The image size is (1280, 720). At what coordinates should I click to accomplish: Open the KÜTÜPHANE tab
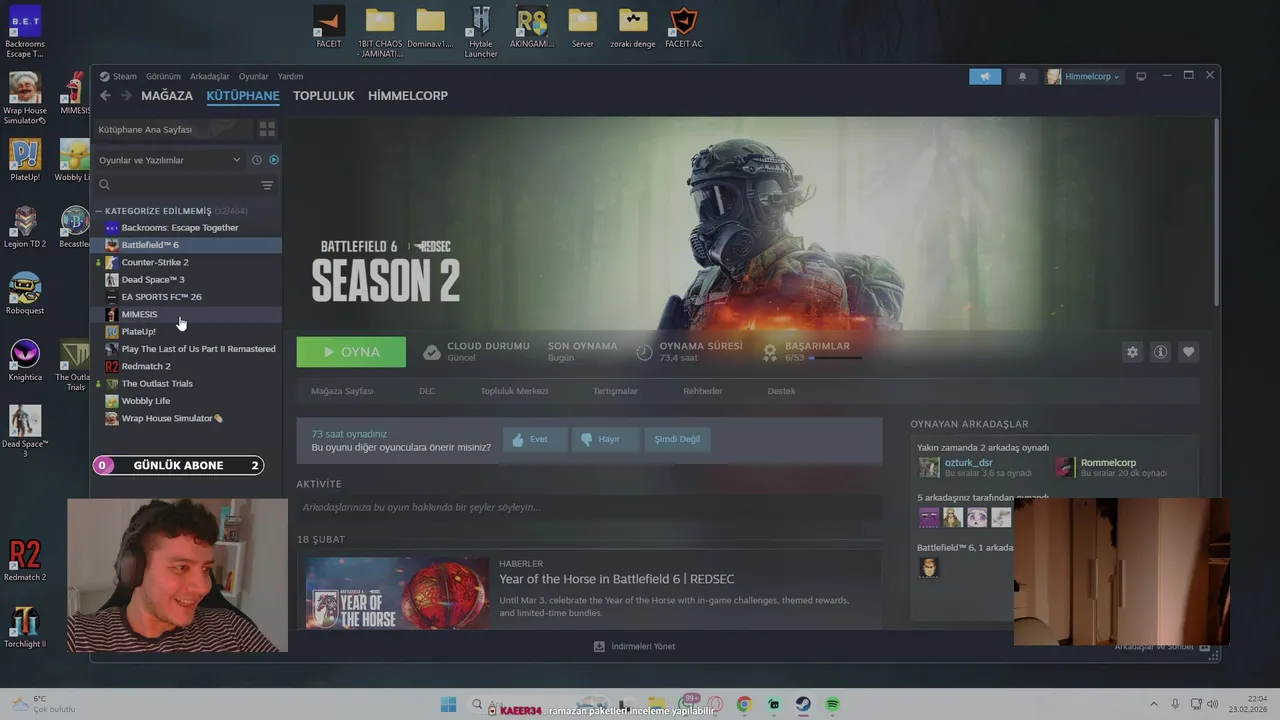pyautogui.click(x=243, y=96)
